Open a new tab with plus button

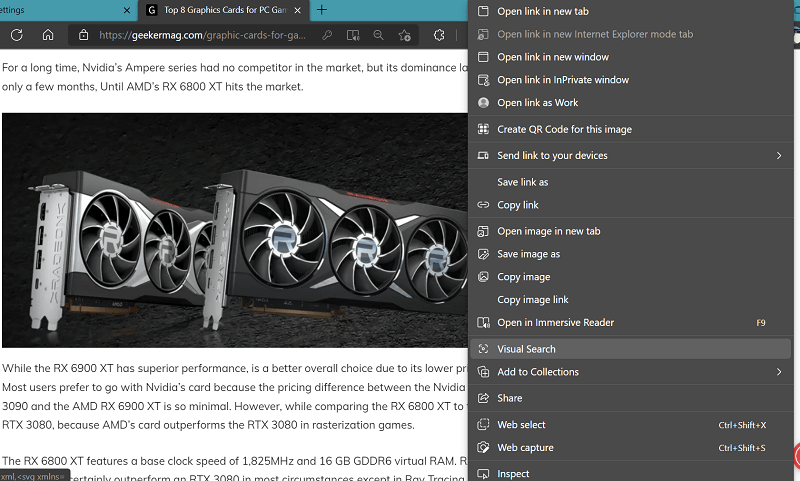coord(321,10)
